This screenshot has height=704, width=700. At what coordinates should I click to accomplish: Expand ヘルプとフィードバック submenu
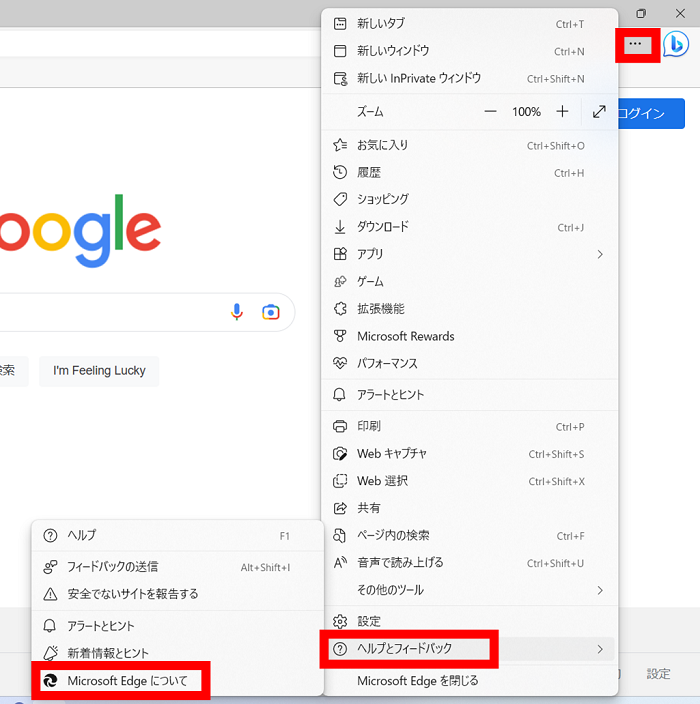[470, 649]
